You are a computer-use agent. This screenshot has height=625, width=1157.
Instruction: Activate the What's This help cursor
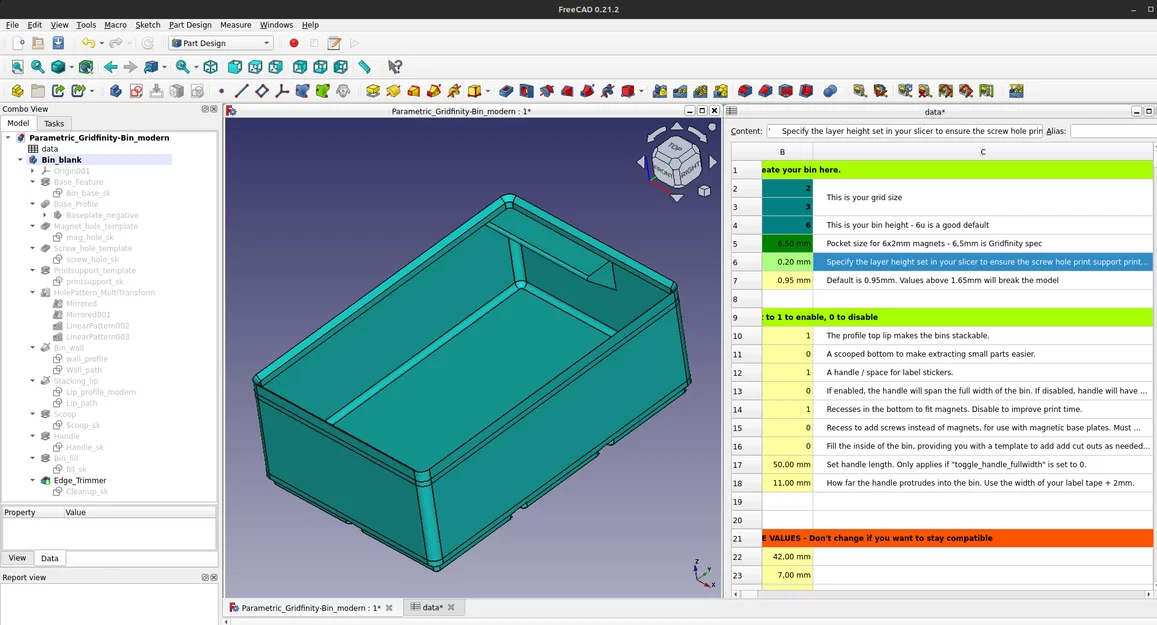coord(395,66)
